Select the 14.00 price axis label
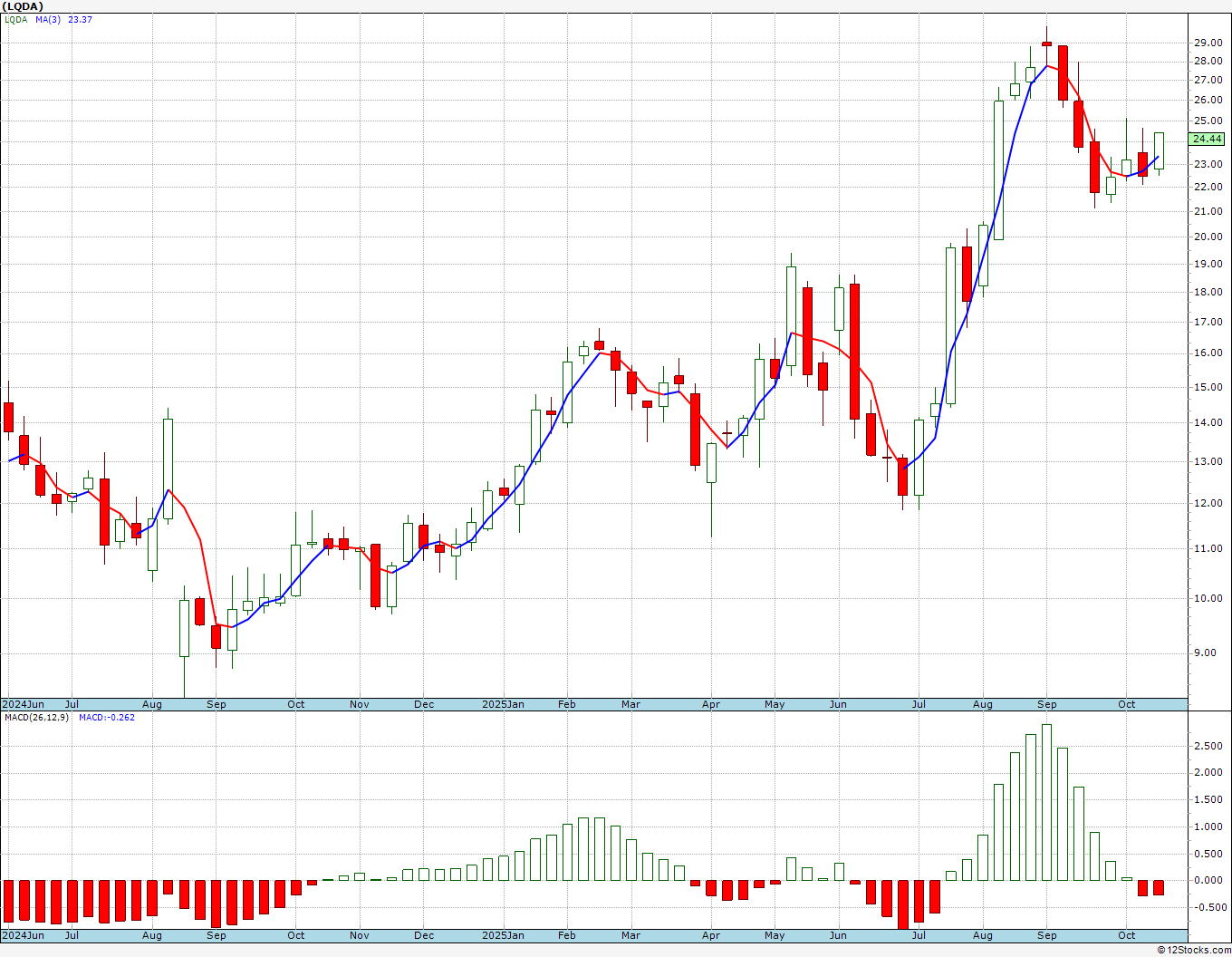The width and height of the screenshot is (1232, 957). [x=1207, y=422]
